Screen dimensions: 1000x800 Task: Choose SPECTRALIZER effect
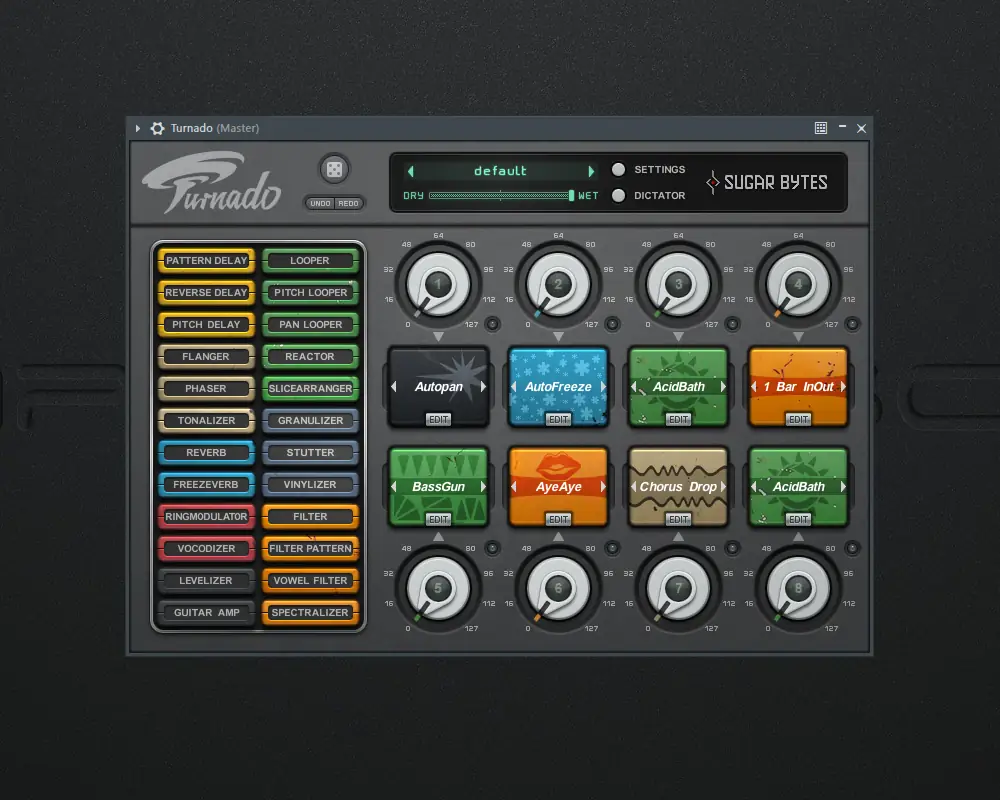click(x=310, y=612)
